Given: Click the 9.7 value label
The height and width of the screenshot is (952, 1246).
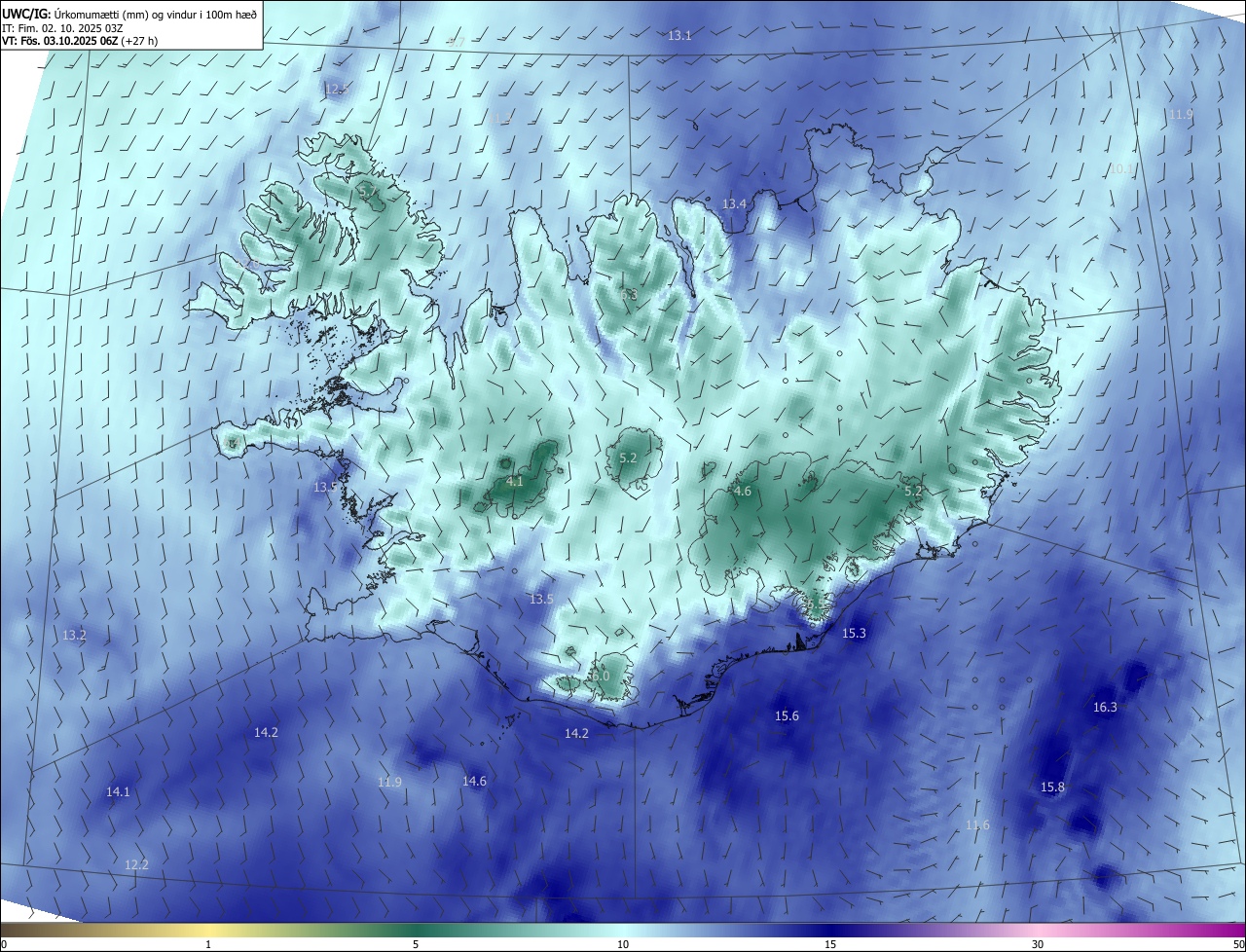Looking at the screenshot, I should [x=457, y=42].
